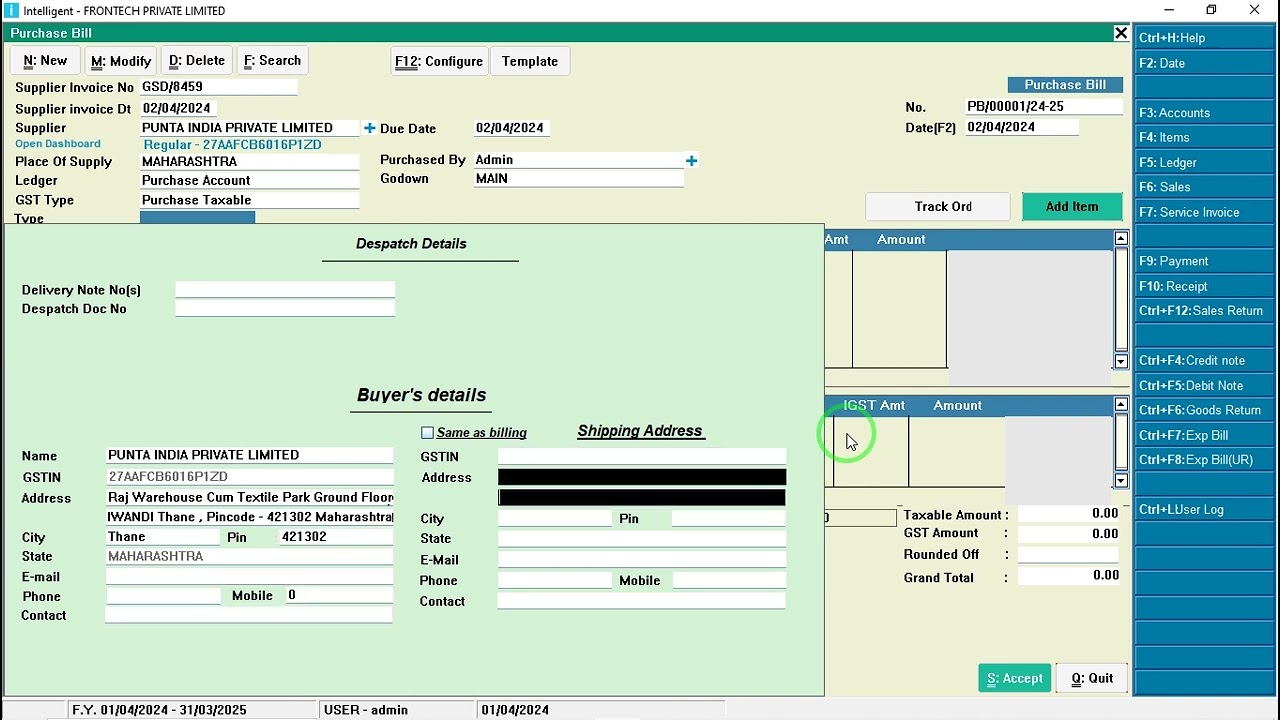Click the Despatch Doc No field
This screenshot has height=720, width=1280.
click(285, 309)
